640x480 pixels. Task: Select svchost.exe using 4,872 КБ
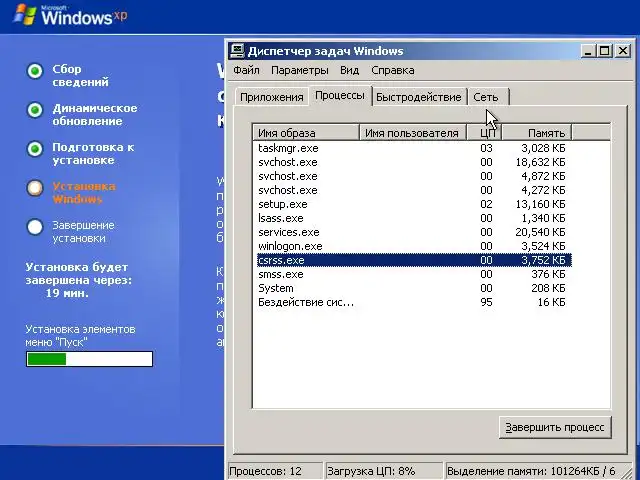pos(414,176)
